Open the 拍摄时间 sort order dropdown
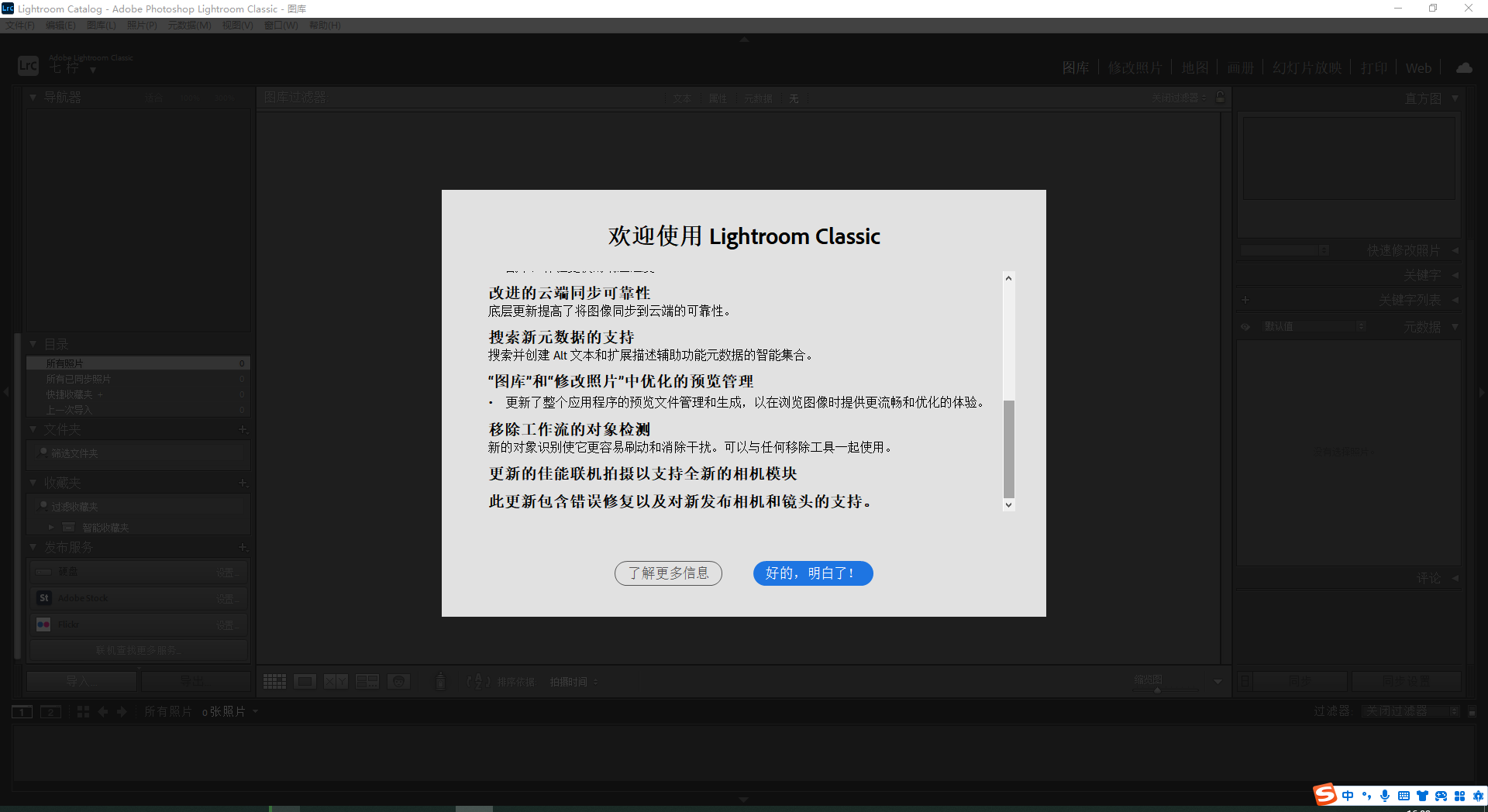Viewport: 1488px width, 812px height. [x=574, y=682]
